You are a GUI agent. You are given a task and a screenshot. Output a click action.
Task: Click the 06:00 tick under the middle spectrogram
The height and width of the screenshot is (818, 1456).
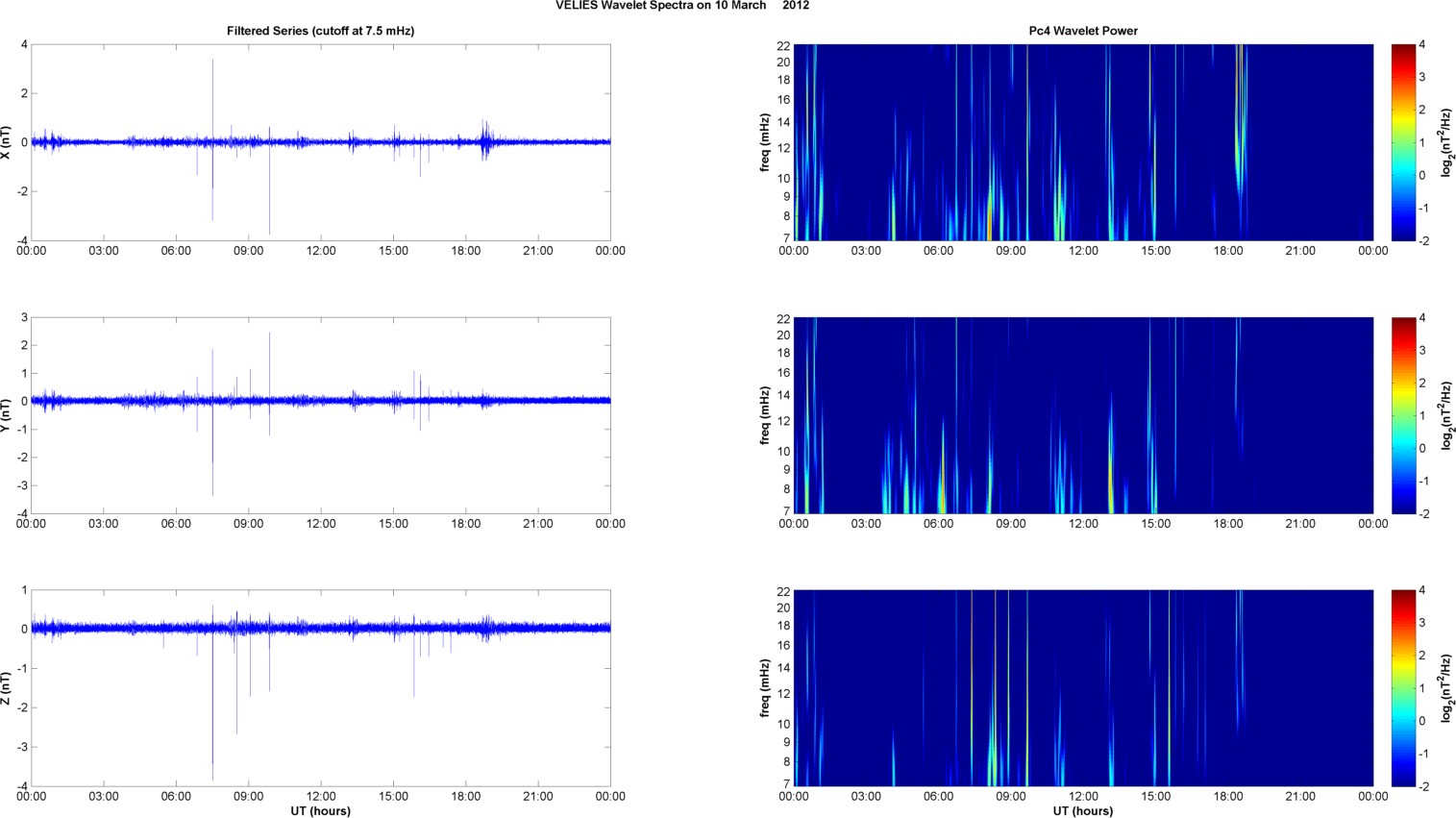939,524
